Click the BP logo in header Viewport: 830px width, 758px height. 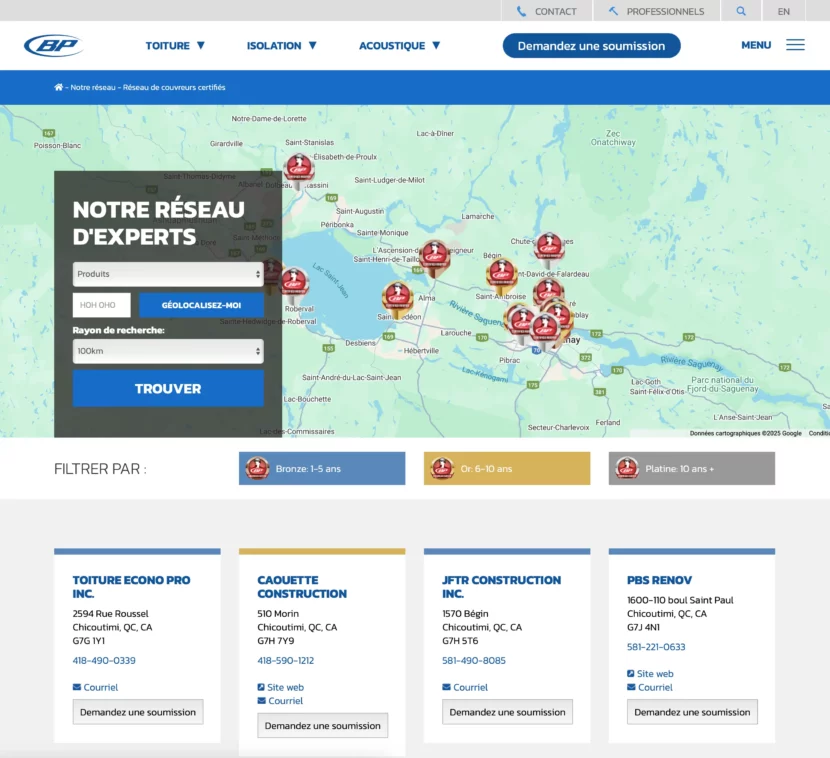(x=53, y=45)
